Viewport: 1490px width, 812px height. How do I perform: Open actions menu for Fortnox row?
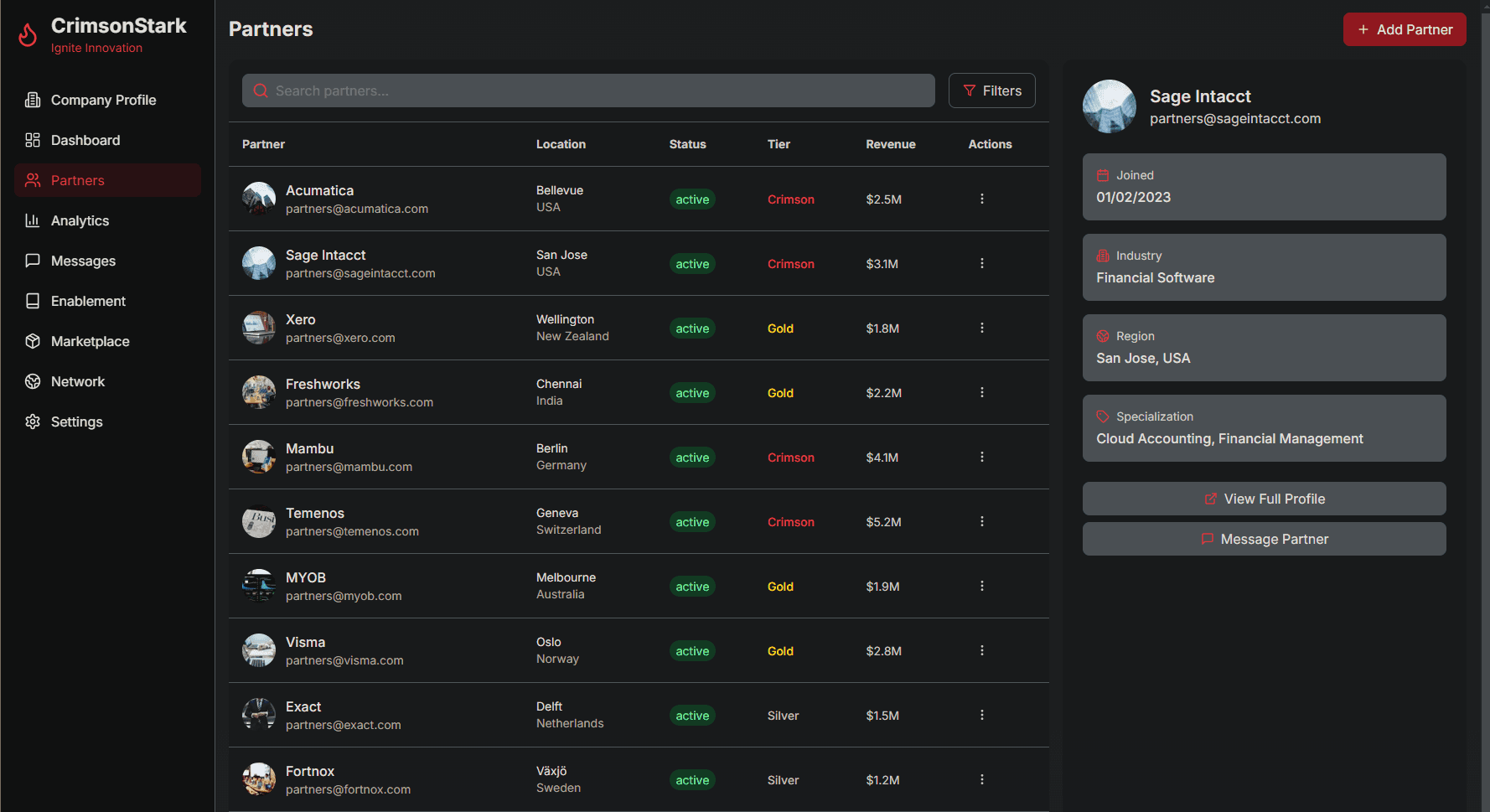pos(982,779)
